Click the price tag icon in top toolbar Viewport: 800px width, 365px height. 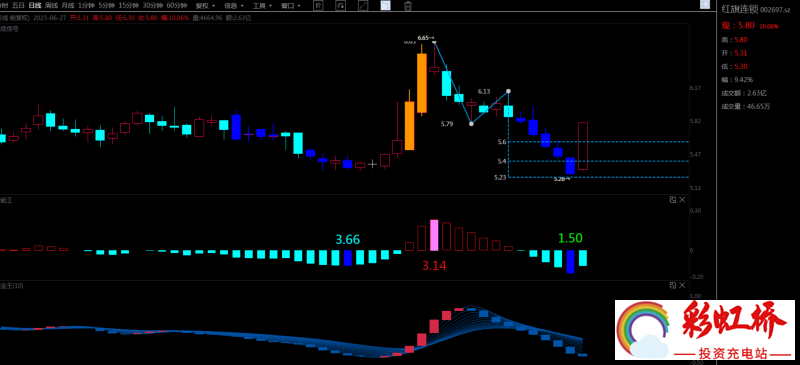pos(318,6)
